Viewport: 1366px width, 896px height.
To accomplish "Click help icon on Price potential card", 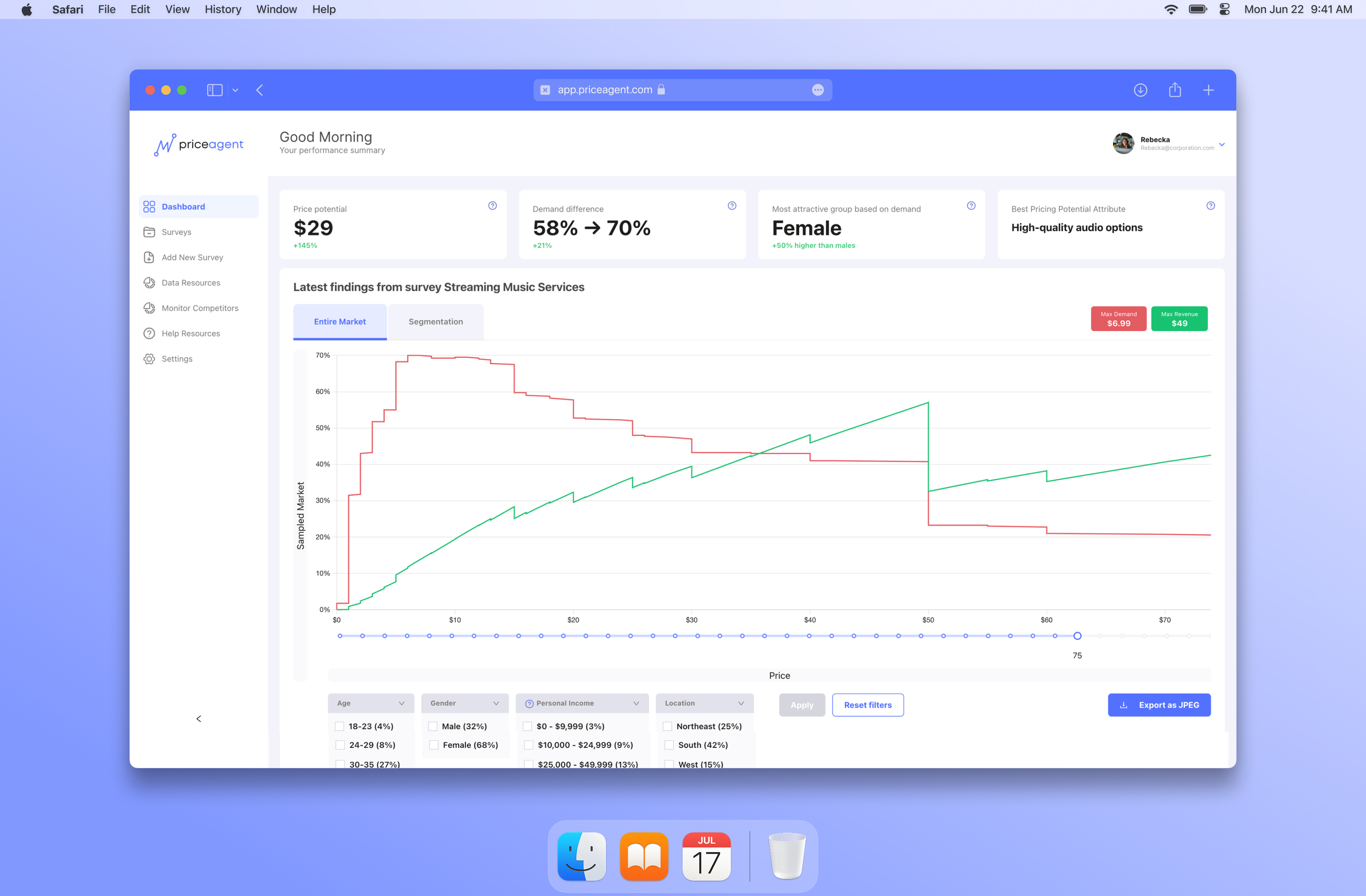I will (x=492, y=206).
